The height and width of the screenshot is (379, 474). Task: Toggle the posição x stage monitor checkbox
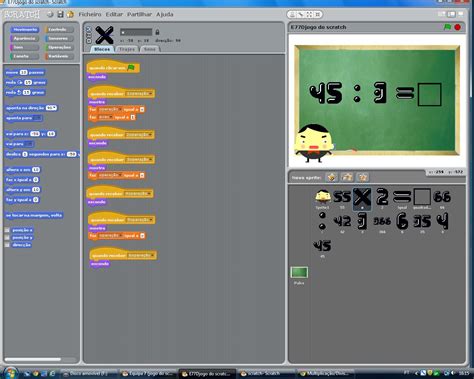(x=7, y=230)
